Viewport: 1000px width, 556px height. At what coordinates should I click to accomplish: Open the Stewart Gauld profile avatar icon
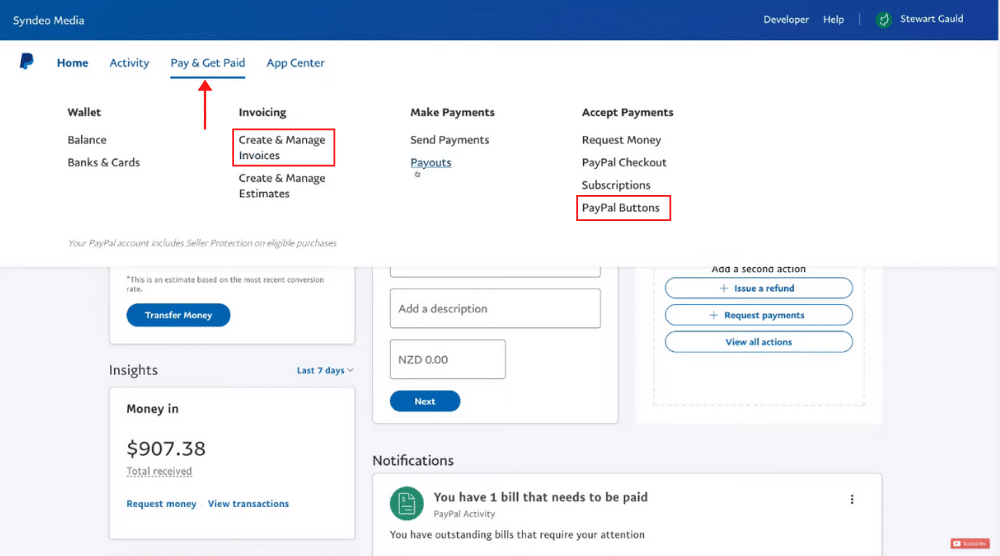coord(883,20)
